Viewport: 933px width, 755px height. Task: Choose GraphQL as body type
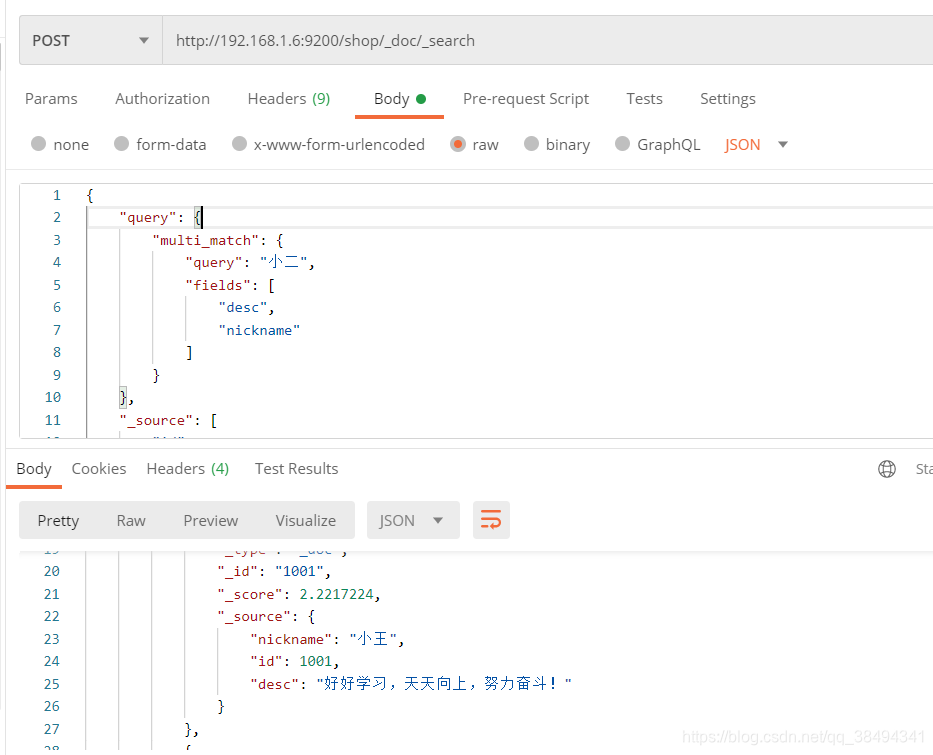point(623,144)
